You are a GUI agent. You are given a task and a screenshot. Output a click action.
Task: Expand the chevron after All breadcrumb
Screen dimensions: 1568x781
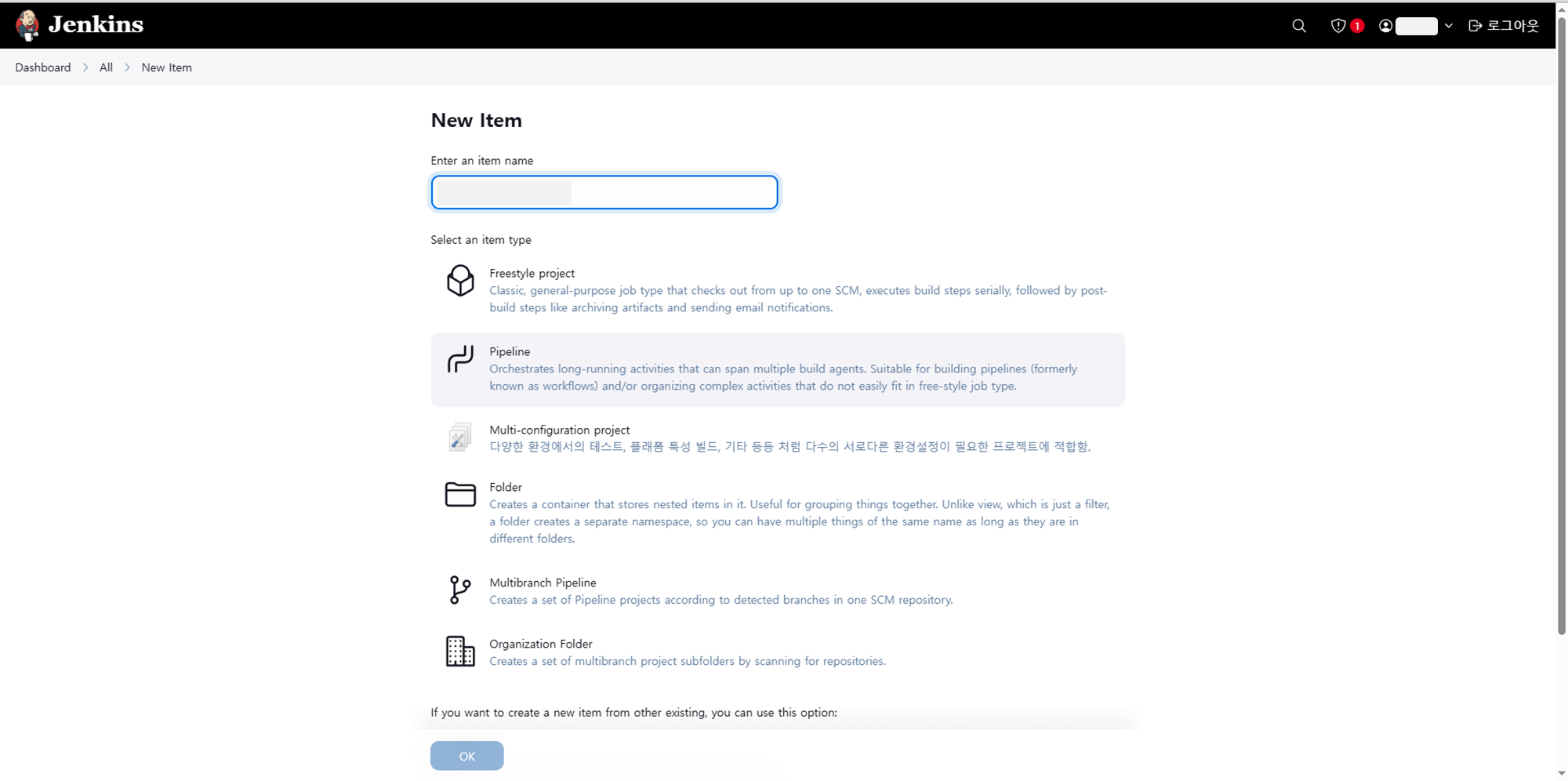127,67
